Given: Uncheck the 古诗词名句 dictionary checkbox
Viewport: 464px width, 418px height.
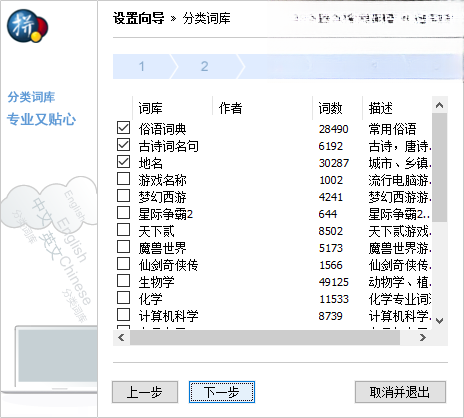Looking at the screenshot, I should click(123, 145).
